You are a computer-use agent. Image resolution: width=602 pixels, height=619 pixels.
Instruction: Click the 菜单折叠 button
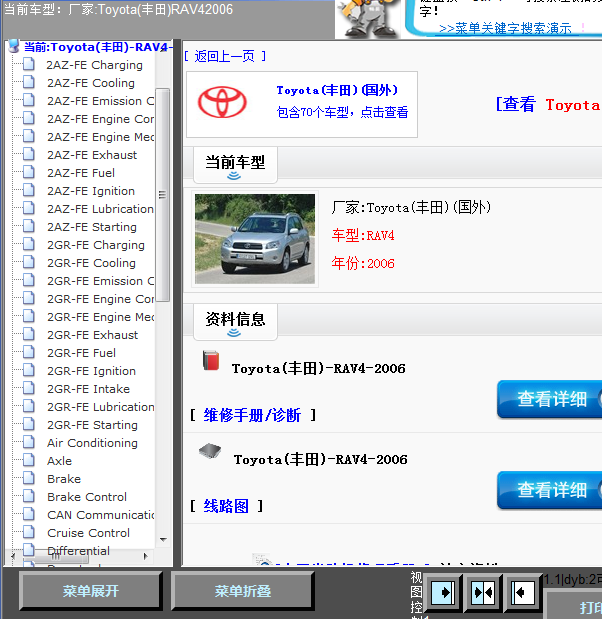click(x=242, y=591)
